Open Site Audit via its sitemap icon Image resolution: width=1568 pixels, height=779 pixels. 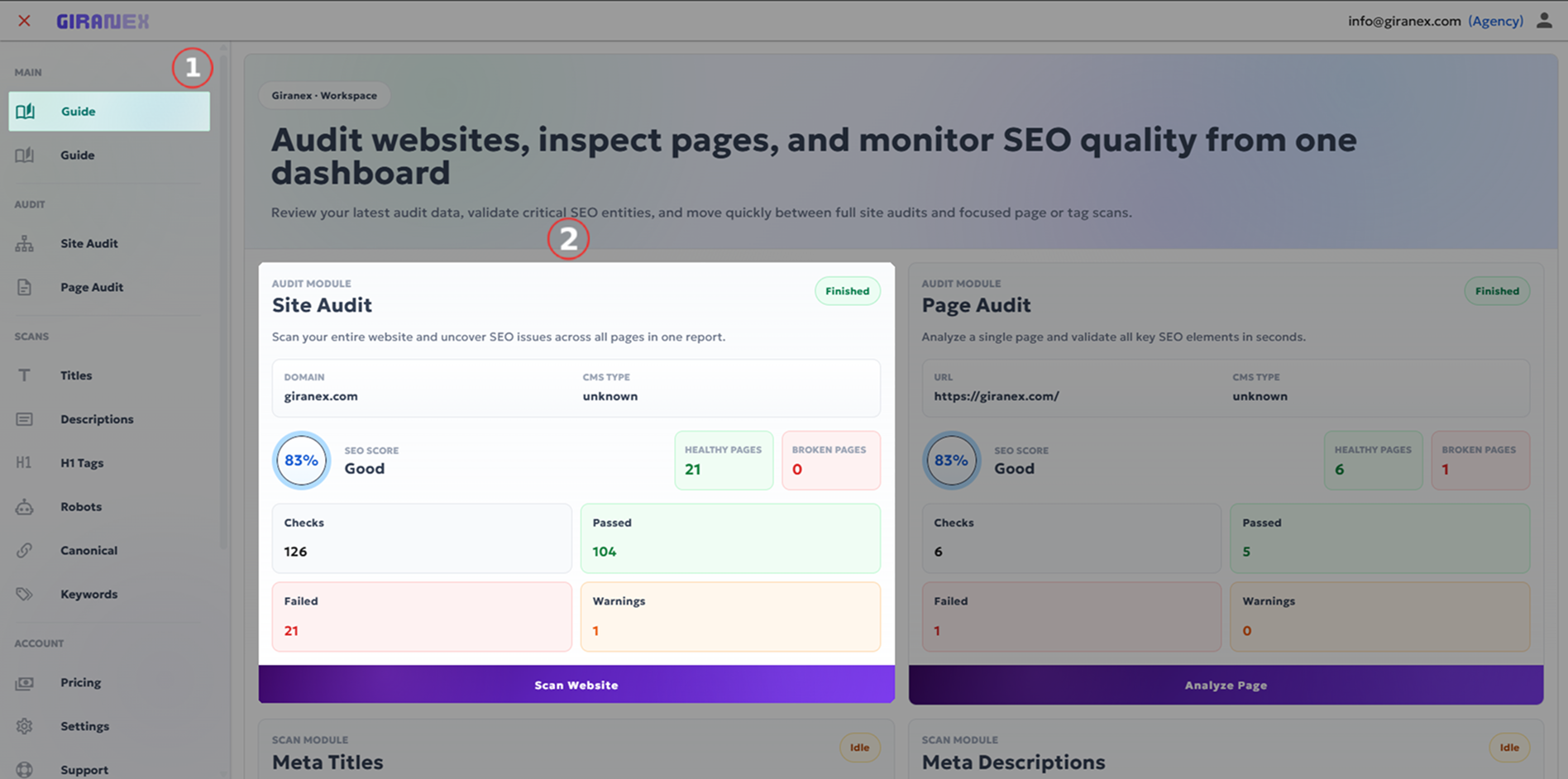pos(25,243)
